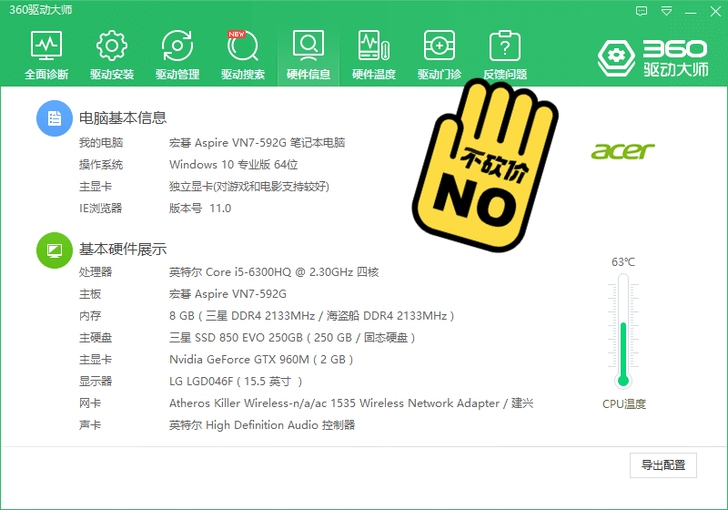Click the 操作系统 label

coord(101,164)
